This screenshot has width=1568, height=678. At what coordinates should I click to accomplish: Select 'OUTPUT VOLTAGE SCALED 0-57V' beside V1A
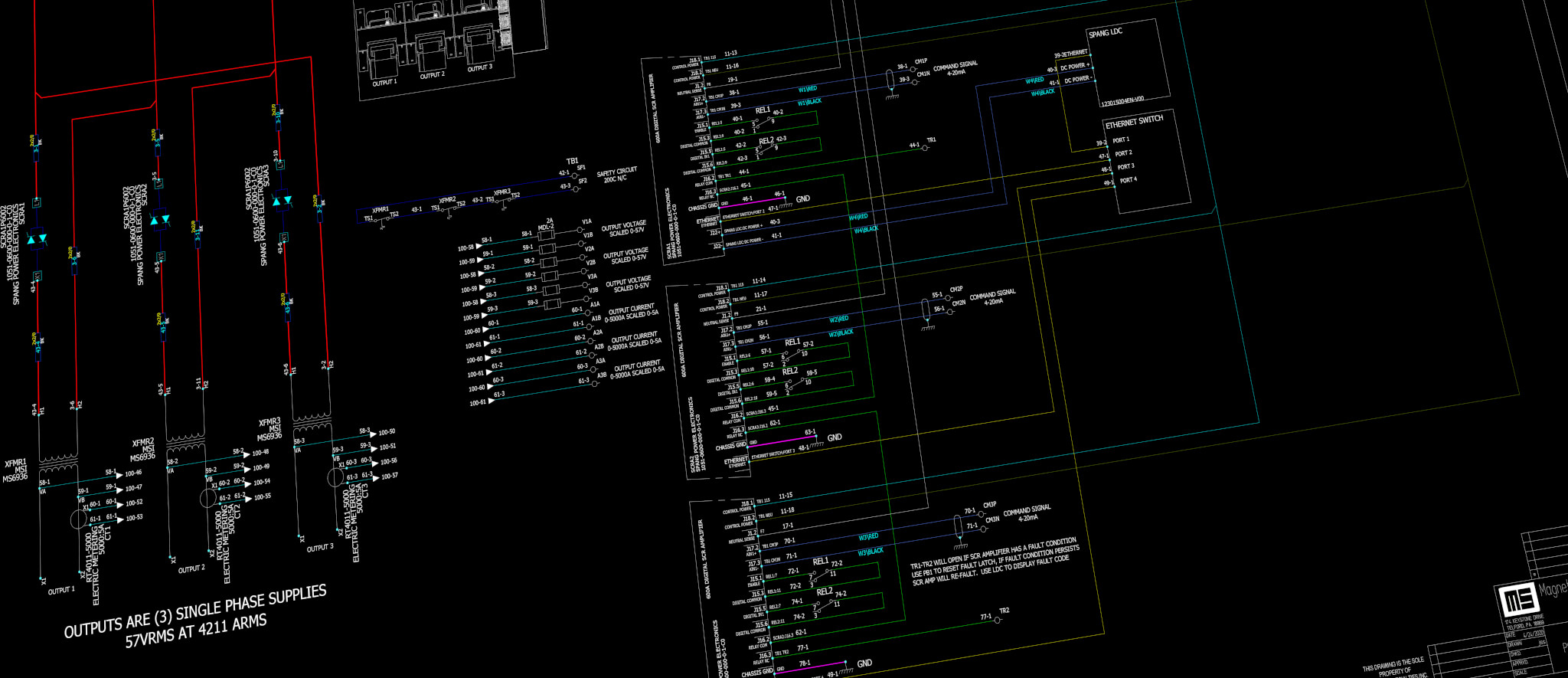[623, 228]
